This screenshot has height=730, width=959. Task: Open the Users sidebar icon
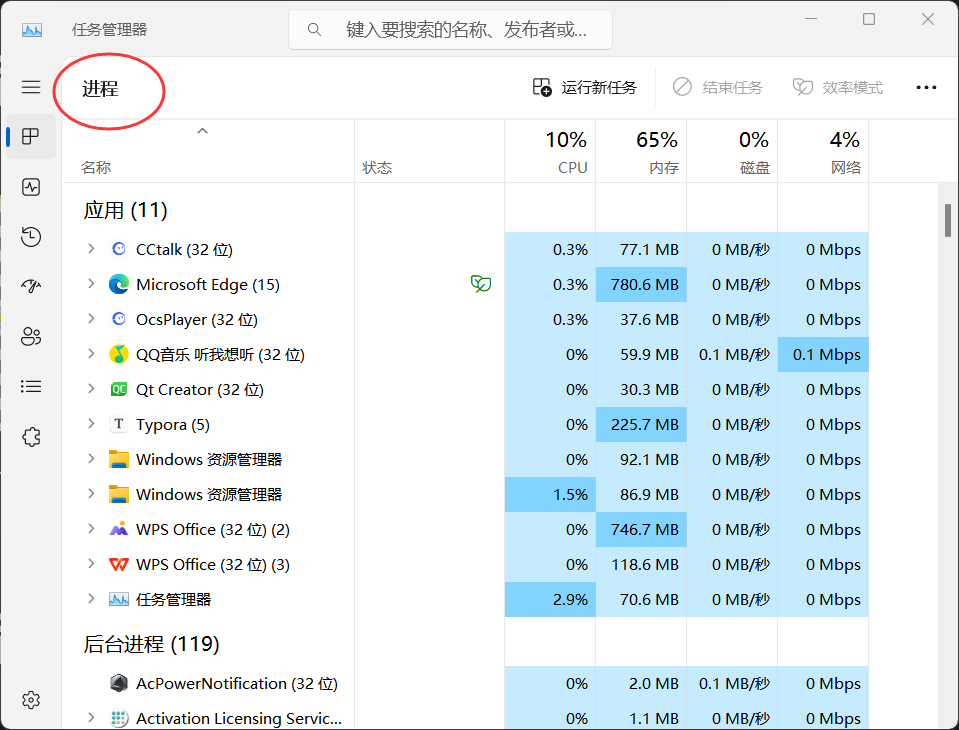click(31, 336)
